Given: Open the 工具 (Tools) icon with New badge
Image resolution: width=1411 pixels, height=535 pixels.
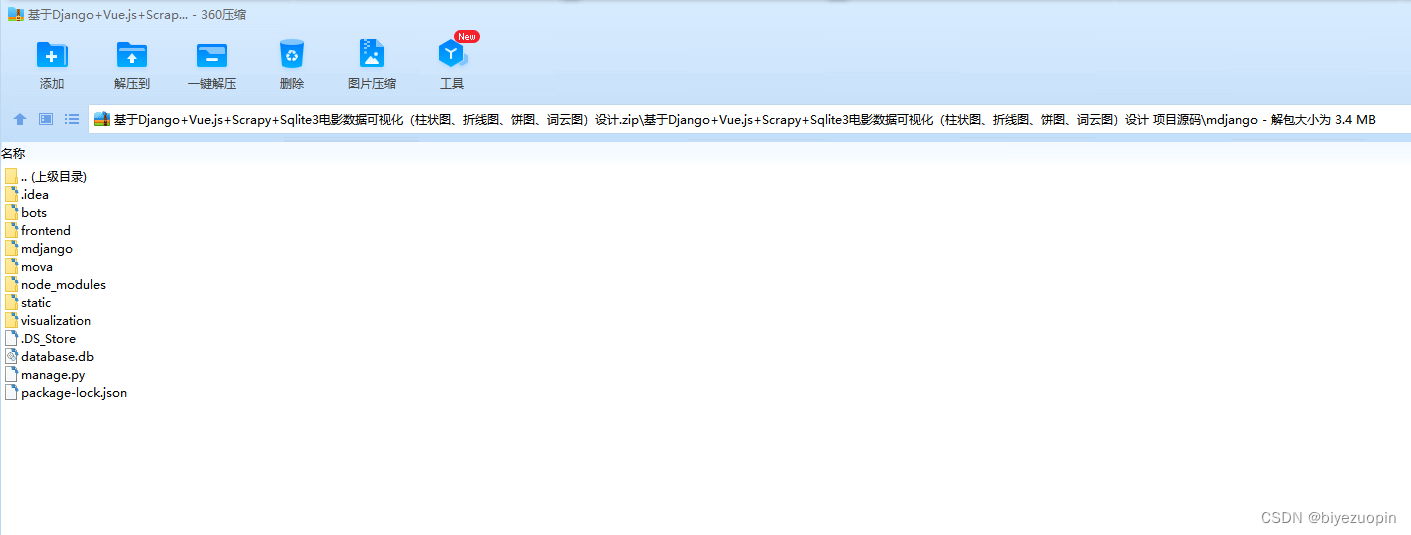Looking at the screenshot, I should [452, 55].
